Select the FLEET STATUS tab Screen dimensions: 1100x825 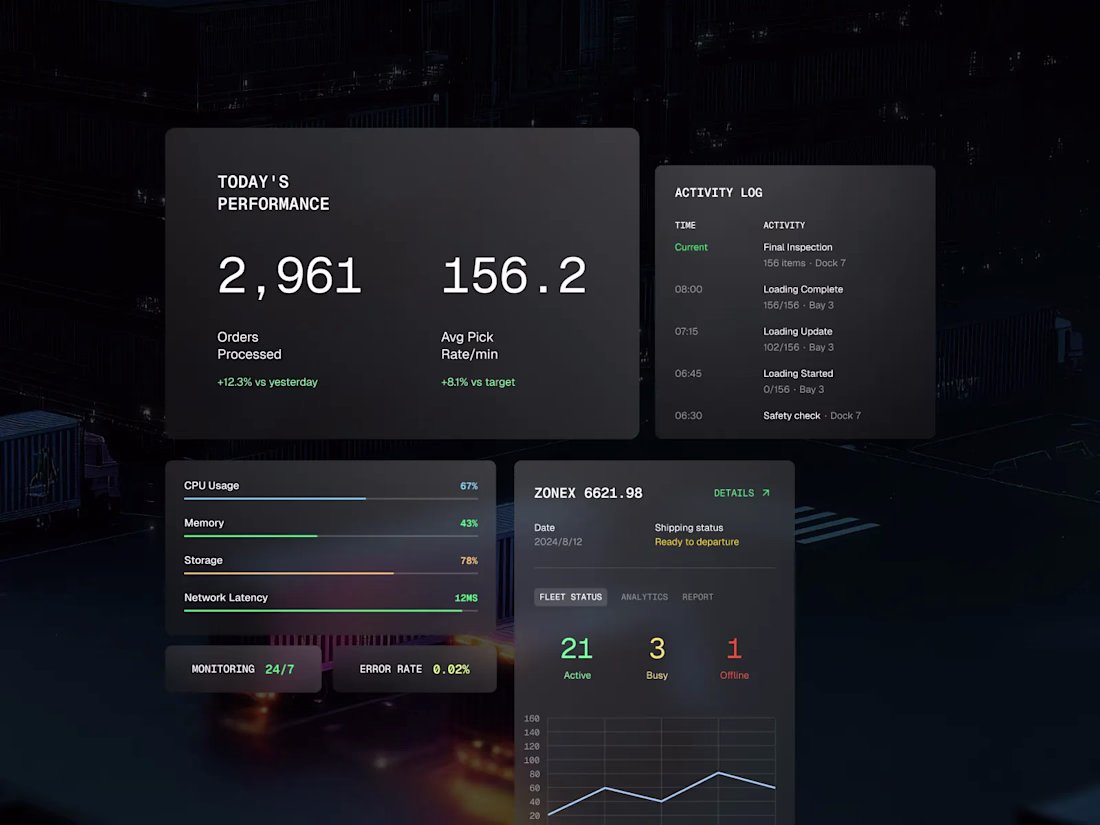point(570,597)
